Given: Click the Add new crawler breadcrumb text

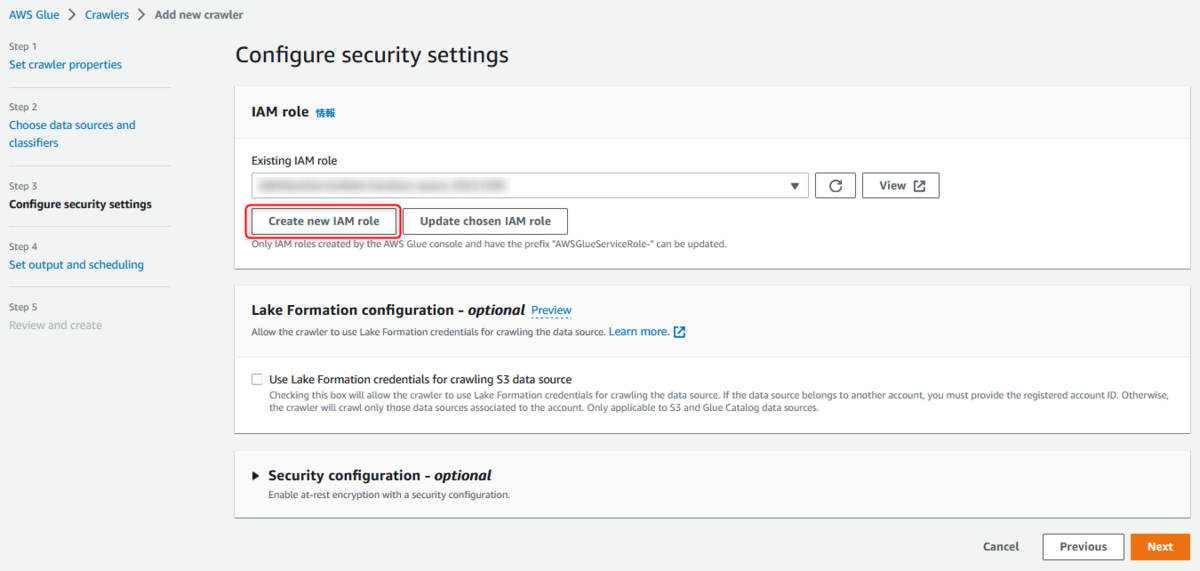Looking at the screenshot, I should pyautogui.click(x=199, y=15).
